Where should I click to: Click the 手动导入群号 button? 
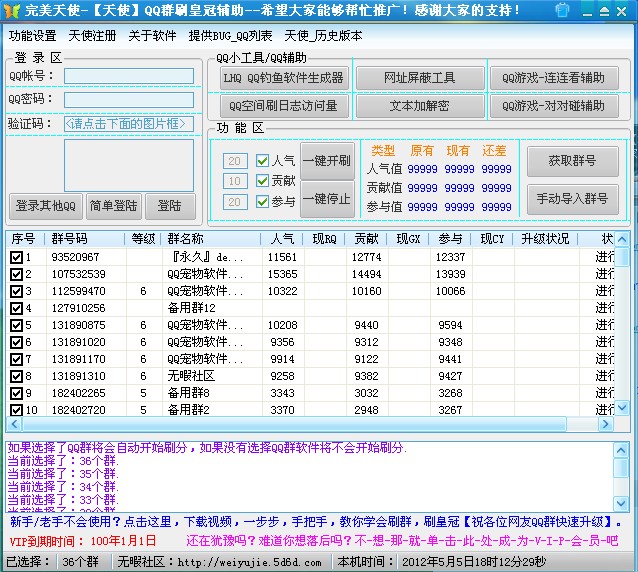click(572, 199)
